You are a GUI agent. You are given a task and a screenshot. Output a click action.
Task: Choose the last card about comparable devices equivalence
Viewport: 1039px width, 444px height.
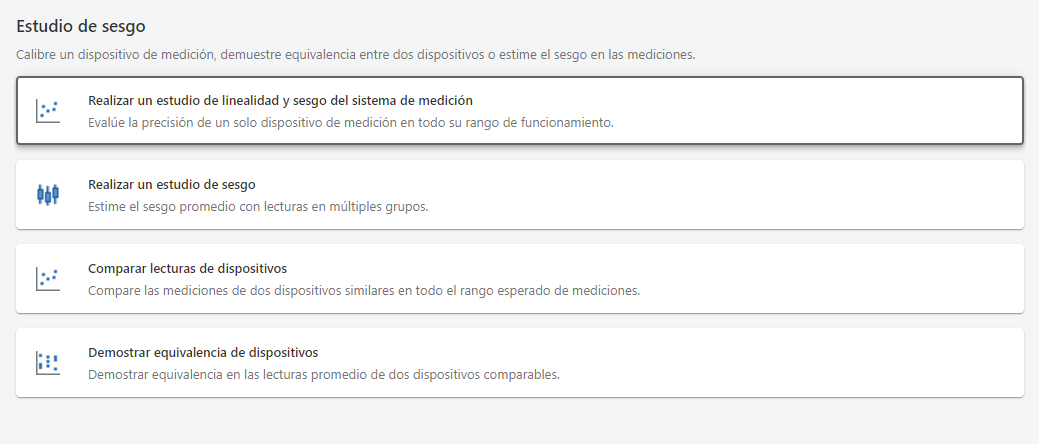click(800, 363)
